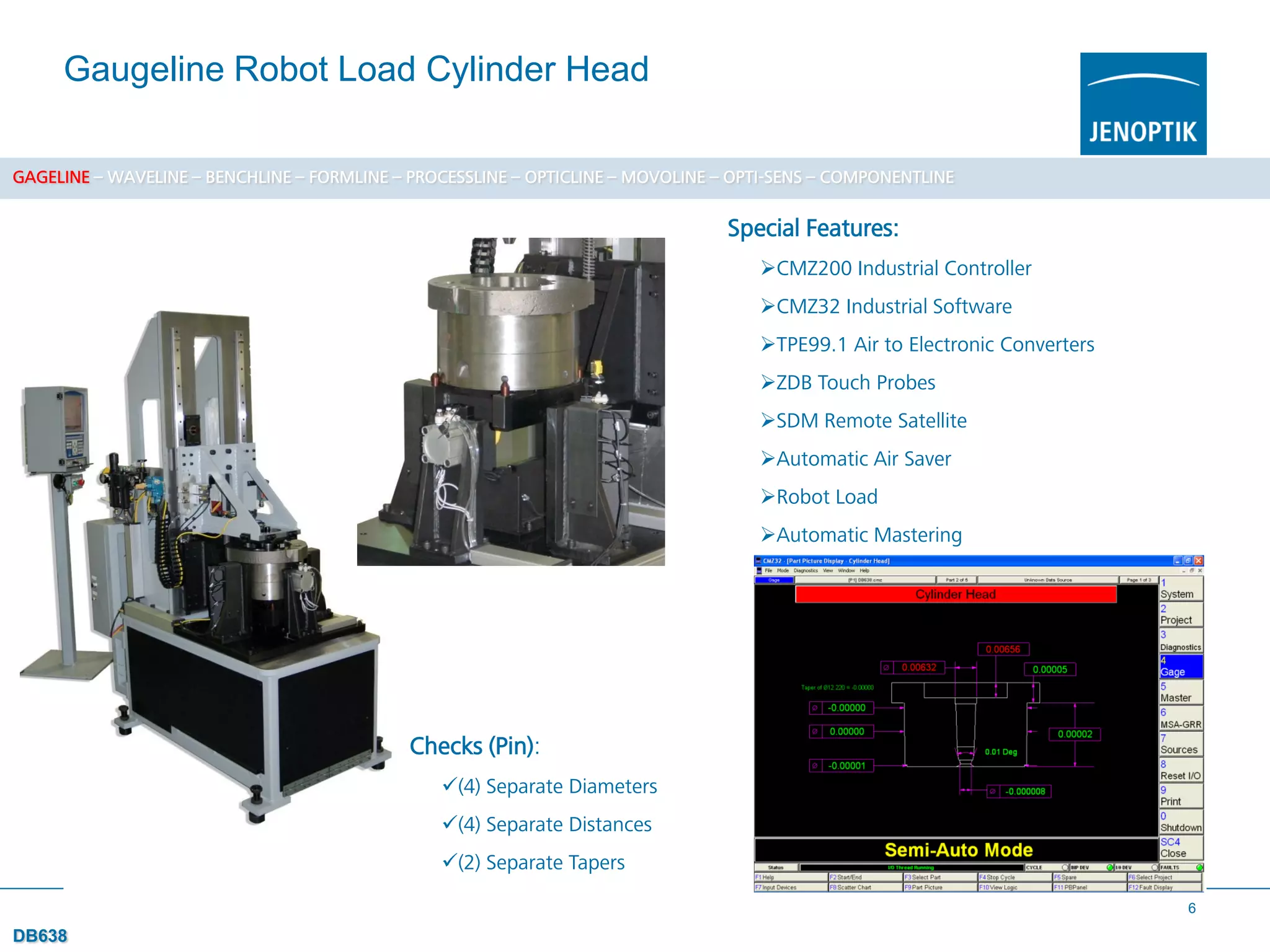The width and height of the screenshot is (1270, 952).
Task: Click the CYCLE status indicator light
Action: (1065, 868)
